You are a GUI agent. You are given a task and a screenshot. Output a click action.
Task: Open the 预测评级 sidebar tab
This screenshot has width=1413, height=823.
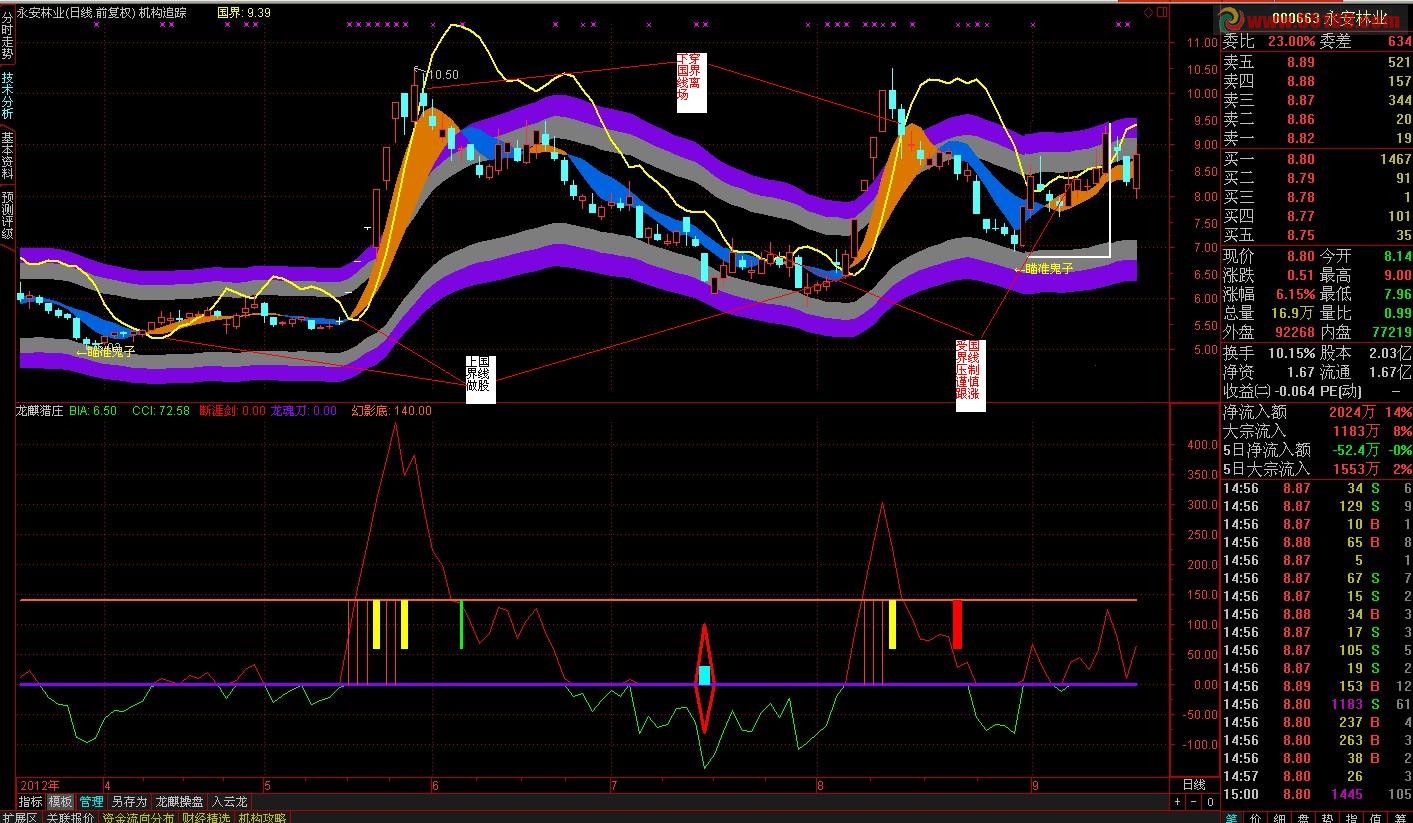point(8,215)
